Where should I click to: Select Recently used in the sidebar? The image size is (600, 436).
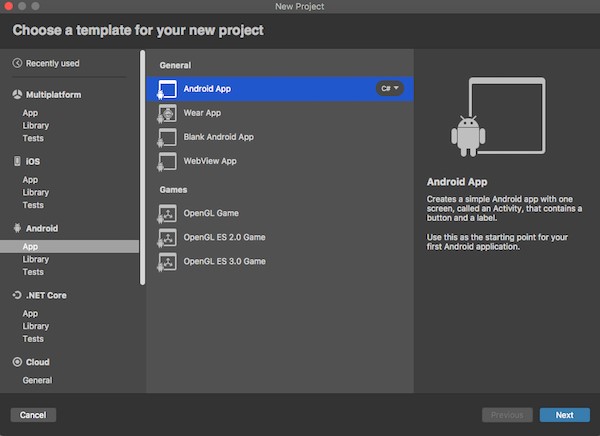pos(52,63)
